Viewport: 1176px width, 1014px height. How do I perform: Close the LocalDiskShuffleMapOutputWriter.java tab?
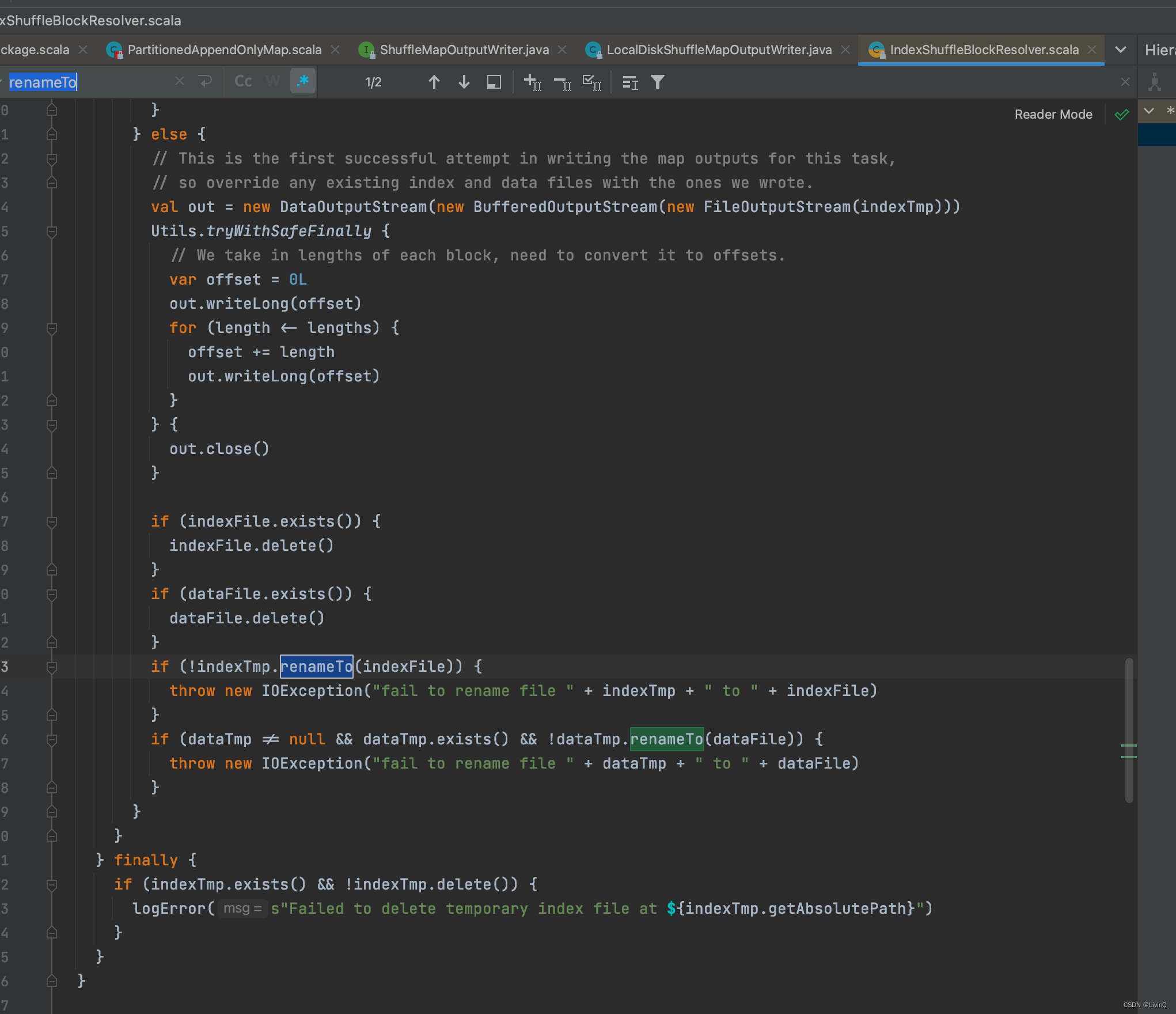click(x=845, y=50)
